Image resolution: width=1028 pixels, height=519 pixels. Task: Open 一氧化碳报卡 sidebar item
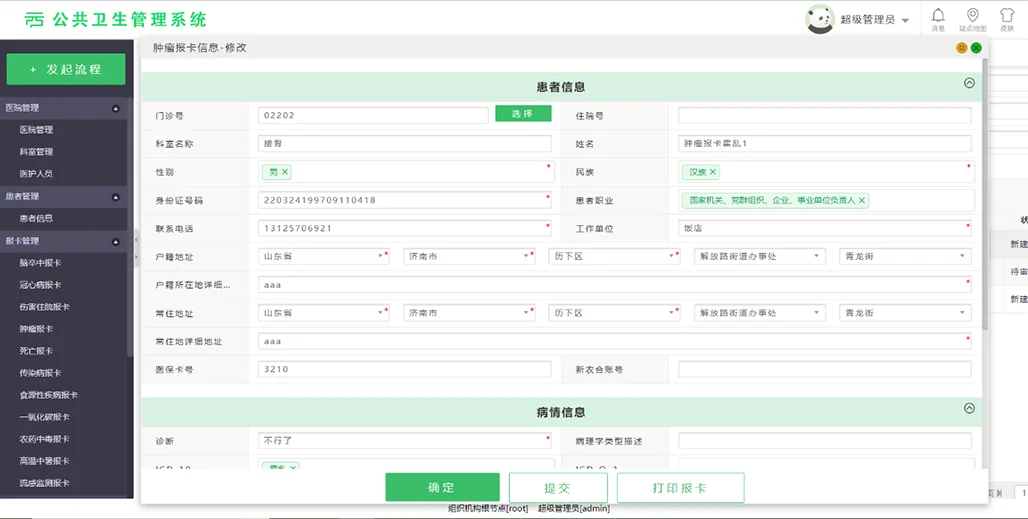(44, 417)
